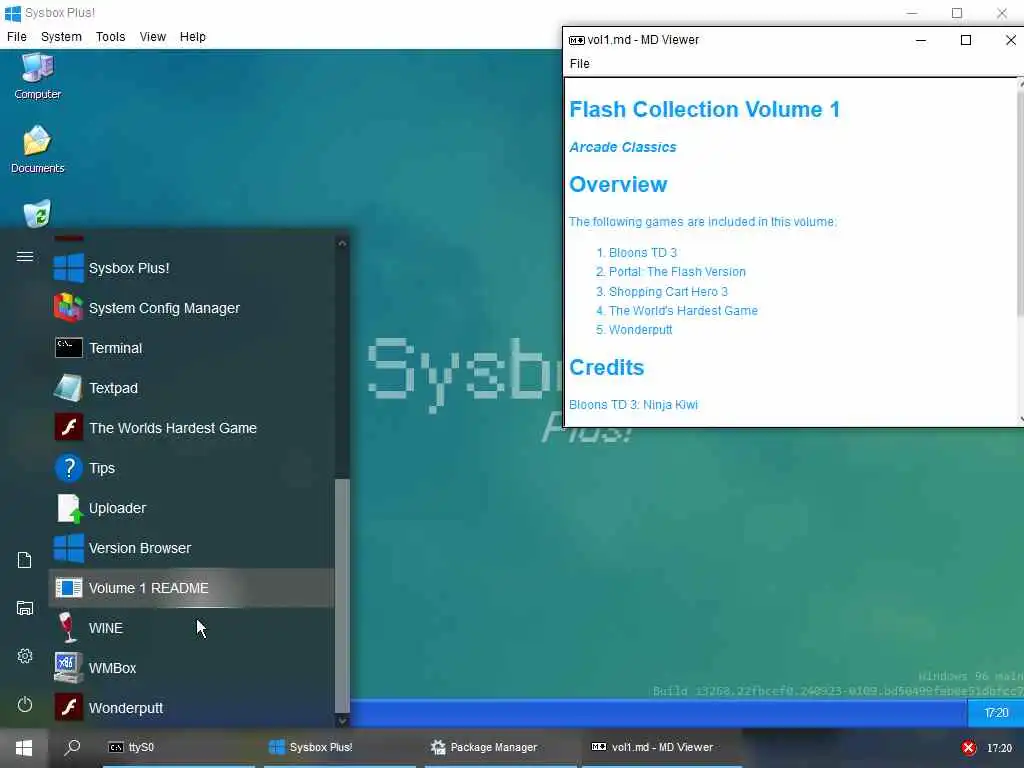Open the Terminal app entry
The height and width of the screenshot is (768, 1024).
pos(191,348)
